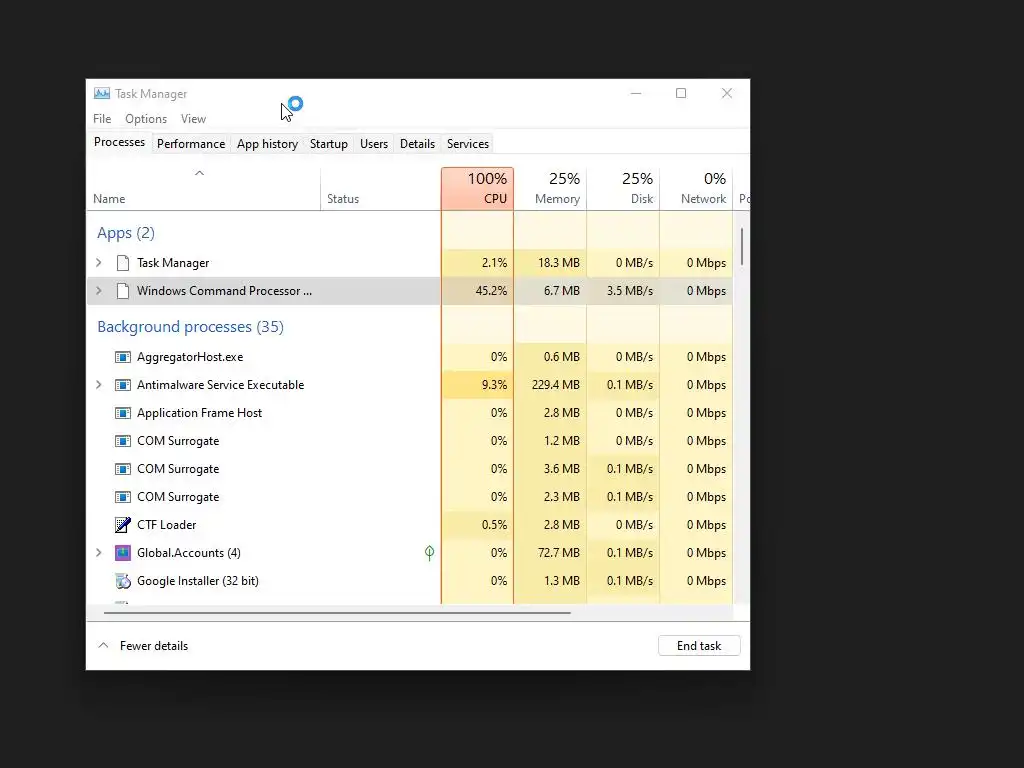Image resolution: width=1024 pixels, height=768 pixels.
Task: Expand the Task Manager app row
Action: pyautogui.click(x=99, y=263)
